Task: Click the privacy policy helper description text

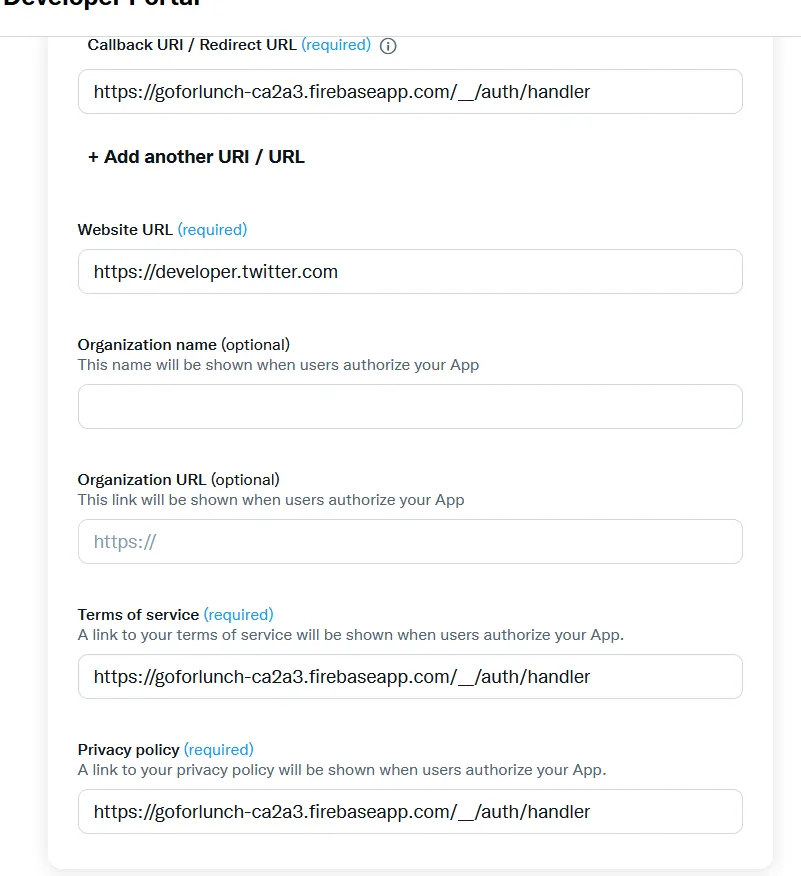Action: click(342, 770)
